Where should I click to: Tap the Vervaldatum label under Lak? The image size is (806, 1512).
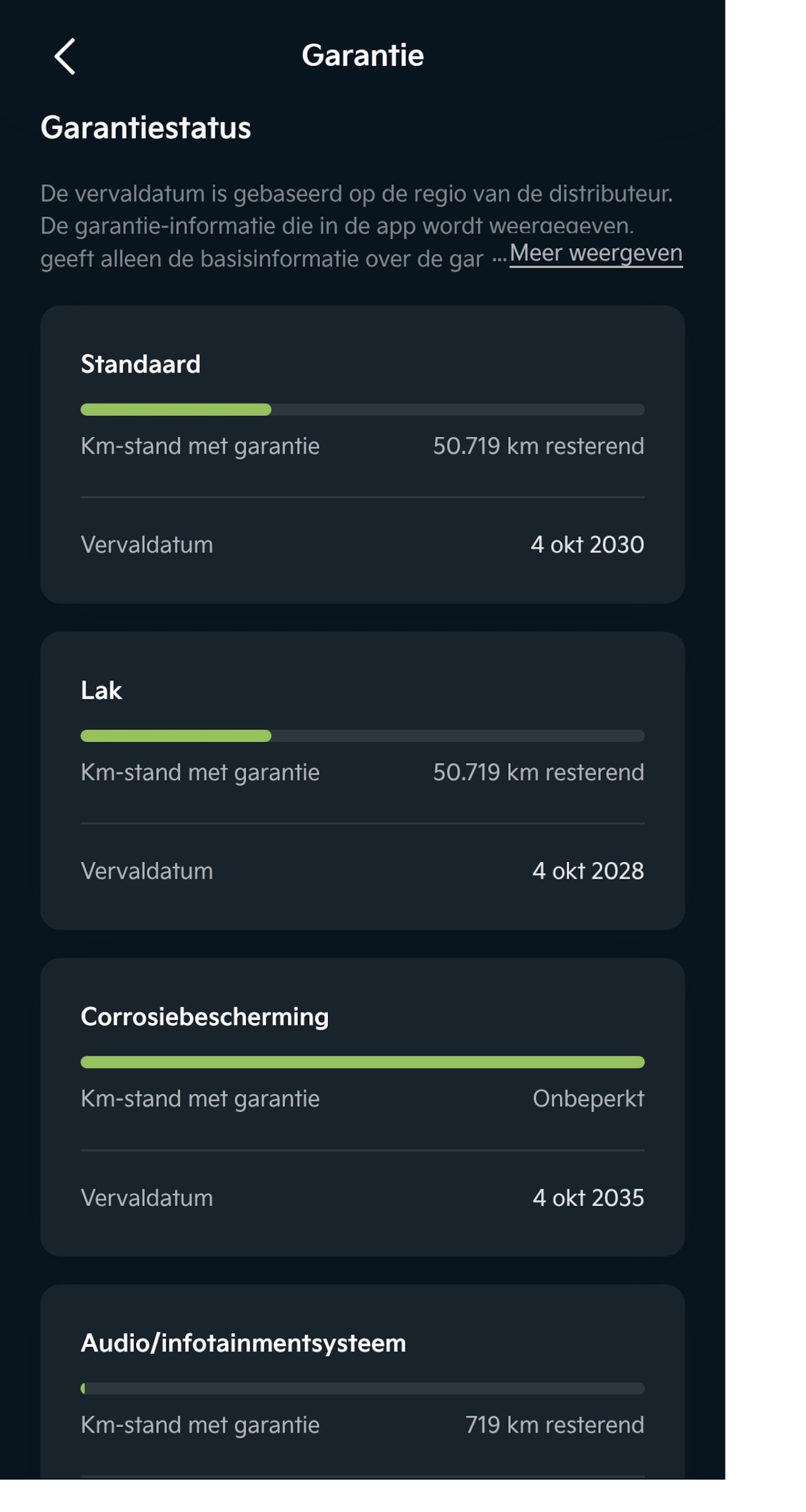point(147,871)
